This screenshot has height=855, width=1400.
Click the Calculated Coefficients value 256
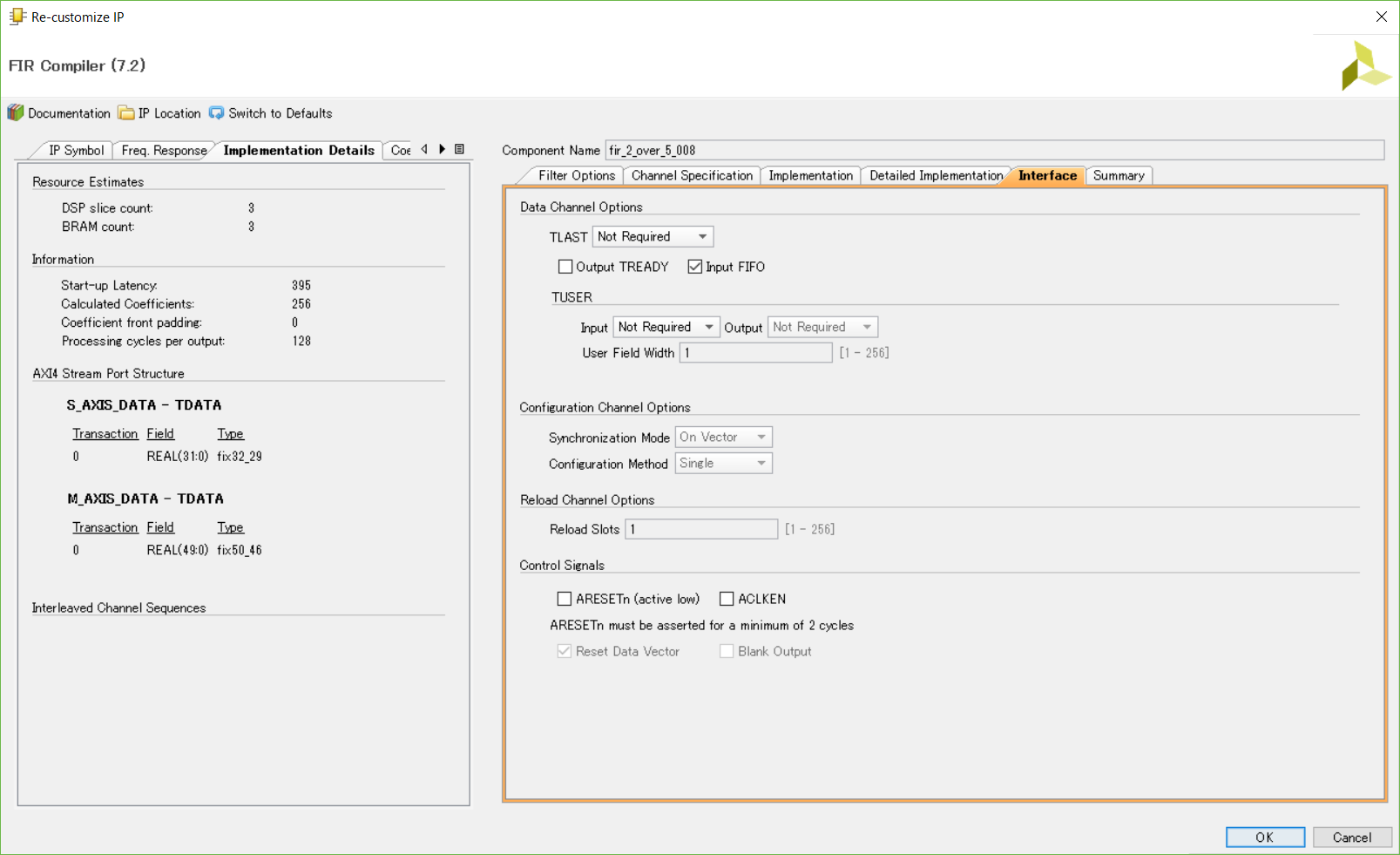tap(301, 303)
